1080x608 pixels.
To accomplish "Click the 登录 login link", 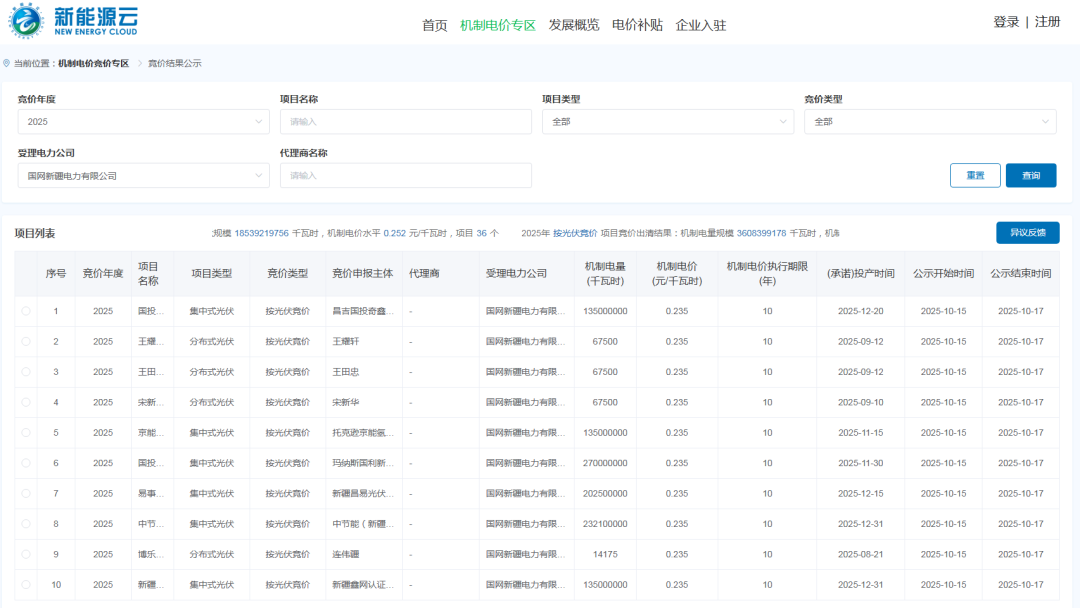I will click(1006, 22).
